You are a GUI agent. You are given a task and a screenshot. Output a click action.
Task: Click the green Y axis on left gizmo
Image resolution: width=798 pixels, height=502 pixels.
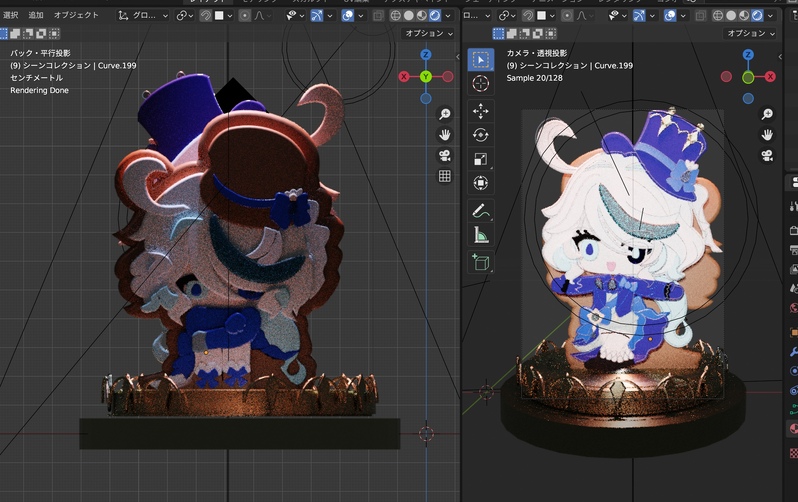coord(426,77)
